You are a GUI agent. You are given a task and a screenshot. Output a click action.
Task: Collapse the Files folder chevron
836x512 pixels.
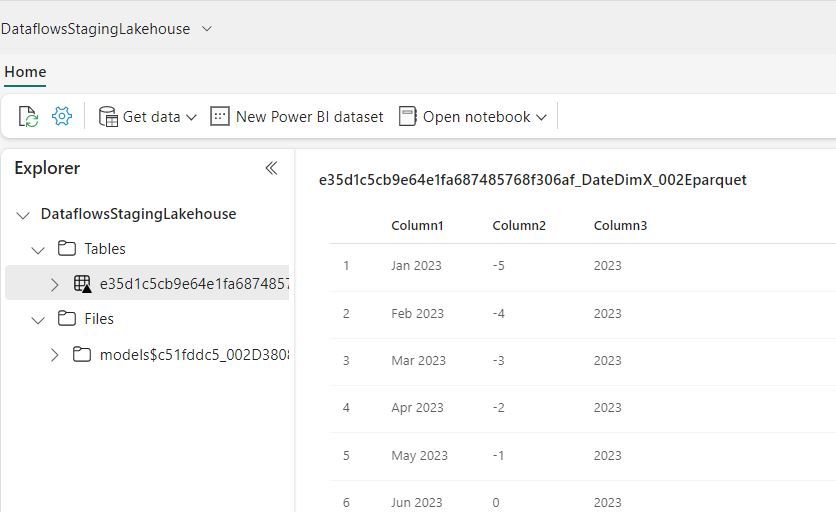[x=38, y=320]
